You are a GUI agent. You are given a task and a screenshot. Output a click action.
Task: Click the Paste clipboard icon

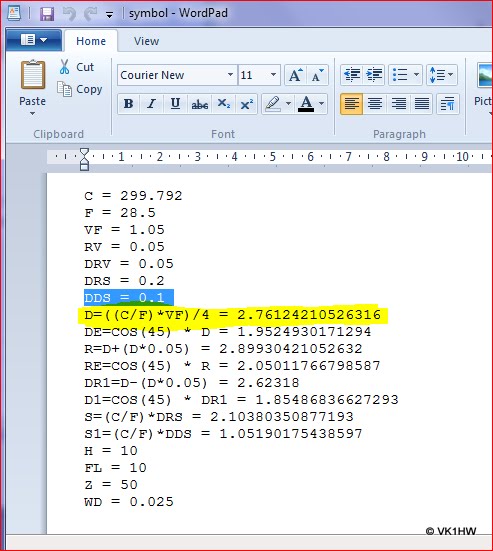tap(33, 75)
